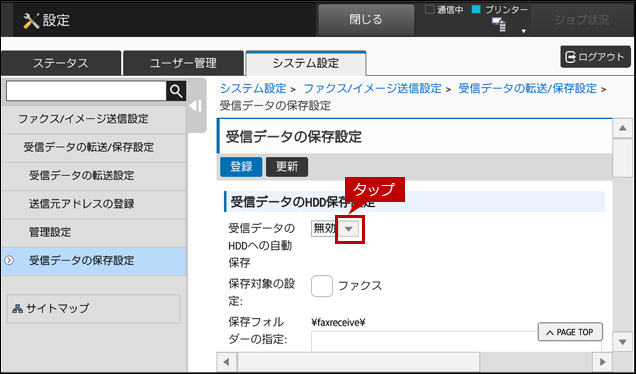
Task: Click the save folder path input field
Action: tap(456, 342)
